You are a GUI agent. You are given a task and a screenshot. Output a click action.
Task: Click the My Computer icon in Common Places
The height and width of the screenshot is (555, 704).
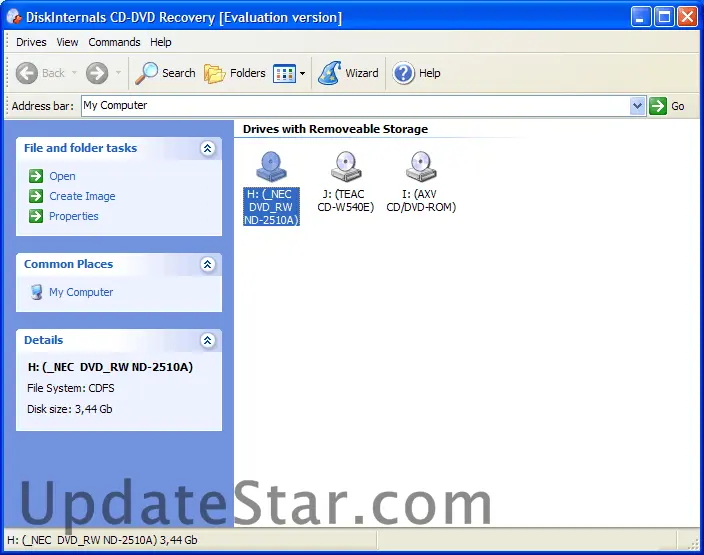point(36,292)
